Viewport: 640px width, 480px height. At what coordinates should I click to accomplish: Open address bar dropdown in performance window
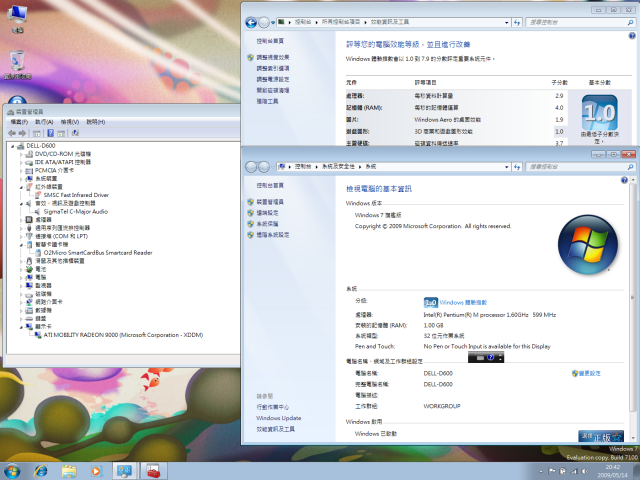pos(507,22)
